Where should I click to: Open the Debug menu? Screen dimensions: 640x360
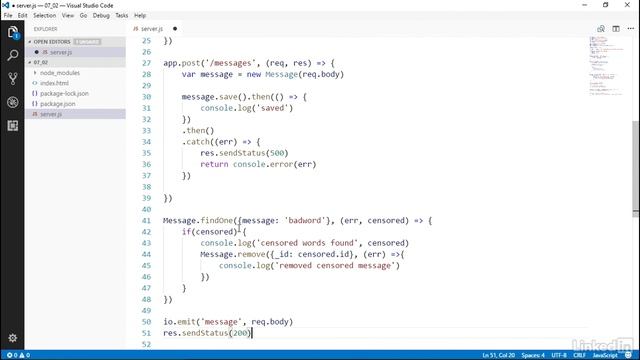click(101, 16)
